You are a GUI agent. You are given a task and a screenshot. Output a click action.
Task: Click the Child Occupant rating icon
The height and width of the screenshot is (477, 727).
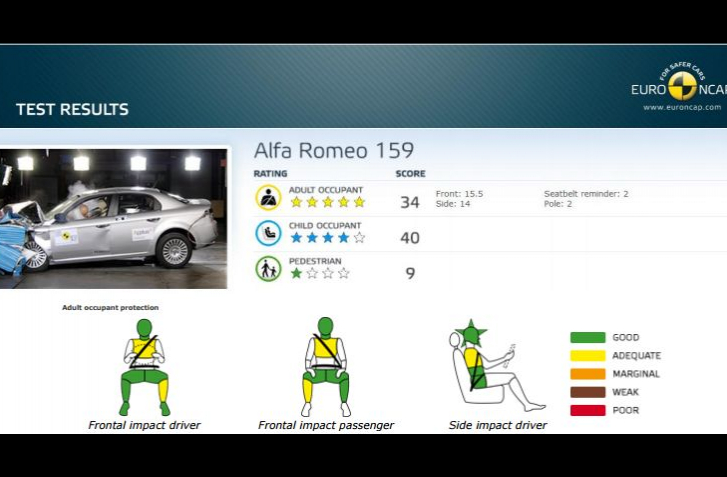[268, 233]
